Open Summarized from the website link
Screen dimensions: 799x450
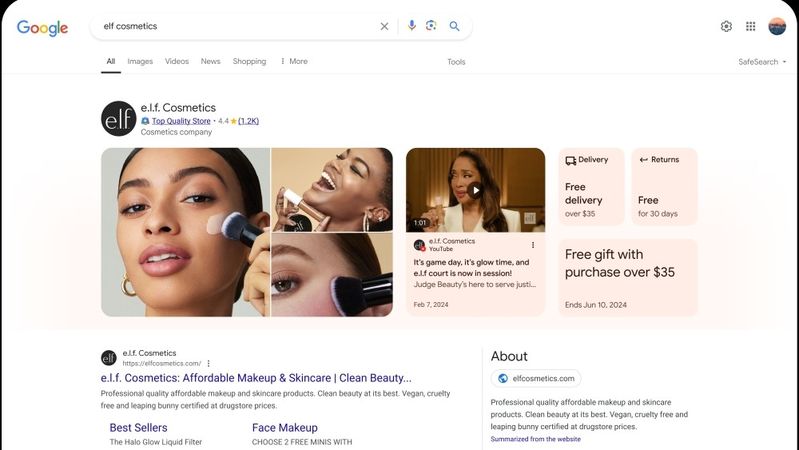pyautogui.click(x=536, y=439)
